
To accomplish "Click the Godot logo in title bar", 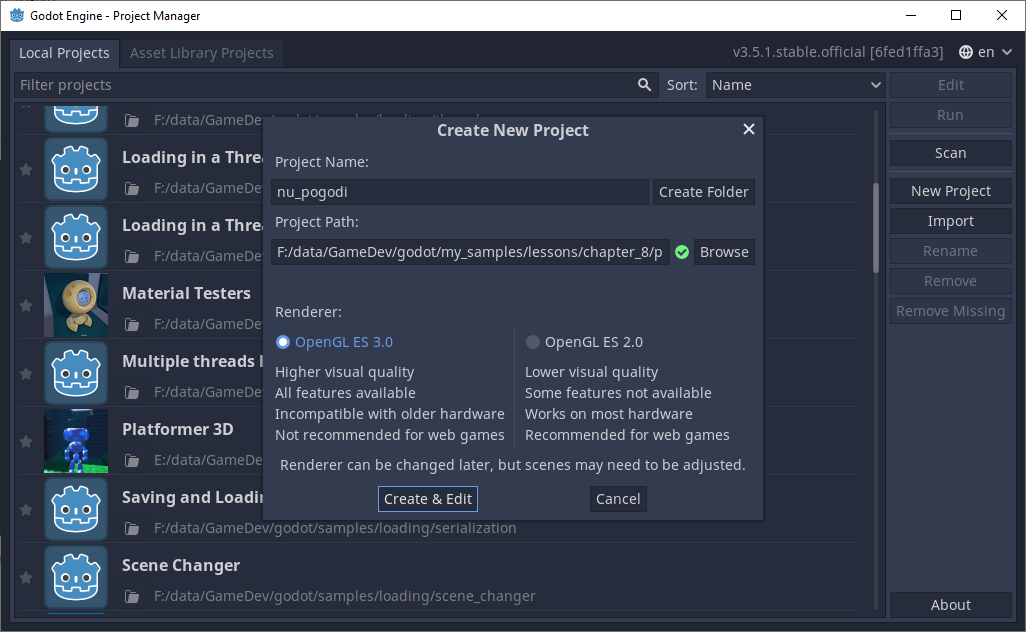I will point(17,15).
